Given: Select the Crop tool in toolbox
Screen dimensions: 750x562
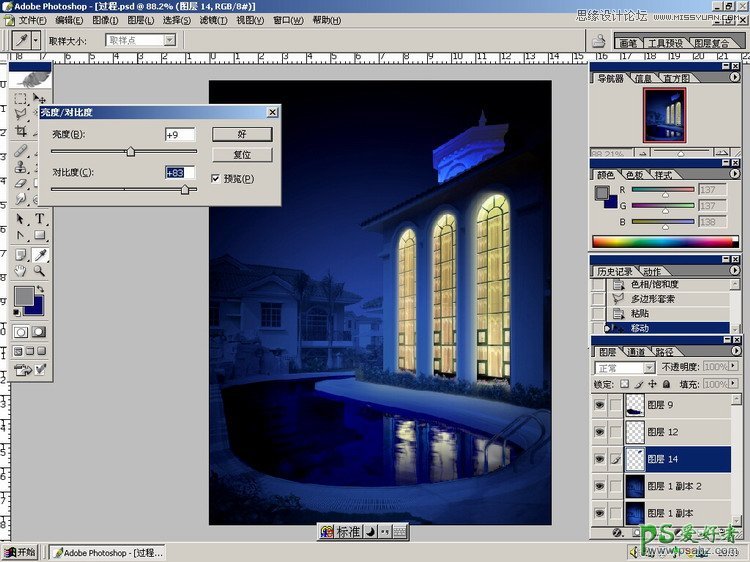Looking at the screenshot, I should pyautogui.click(x=21, y=133).
